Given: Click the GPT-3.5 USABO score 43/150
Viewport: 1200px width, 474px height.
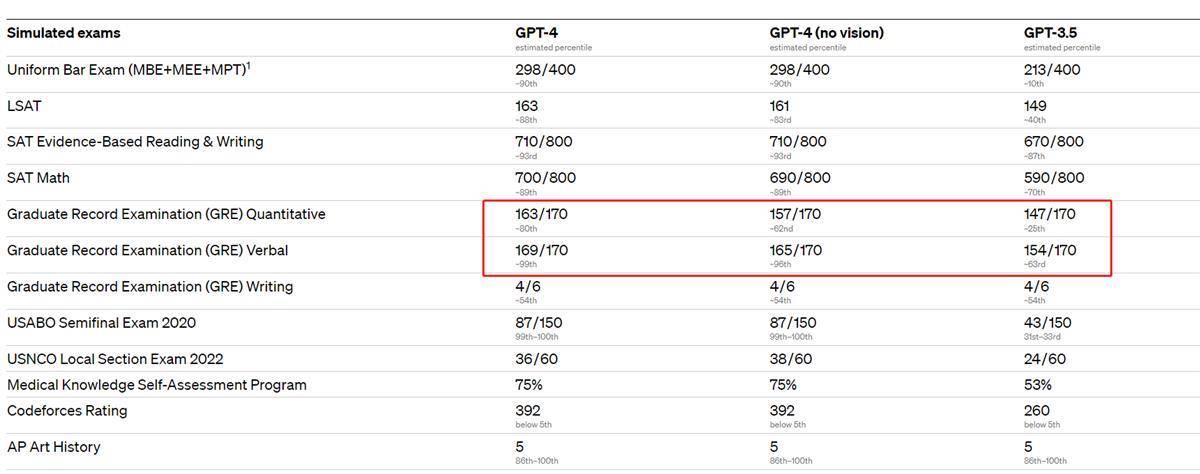Looking at the screenshot, I should coord(1047,322).
